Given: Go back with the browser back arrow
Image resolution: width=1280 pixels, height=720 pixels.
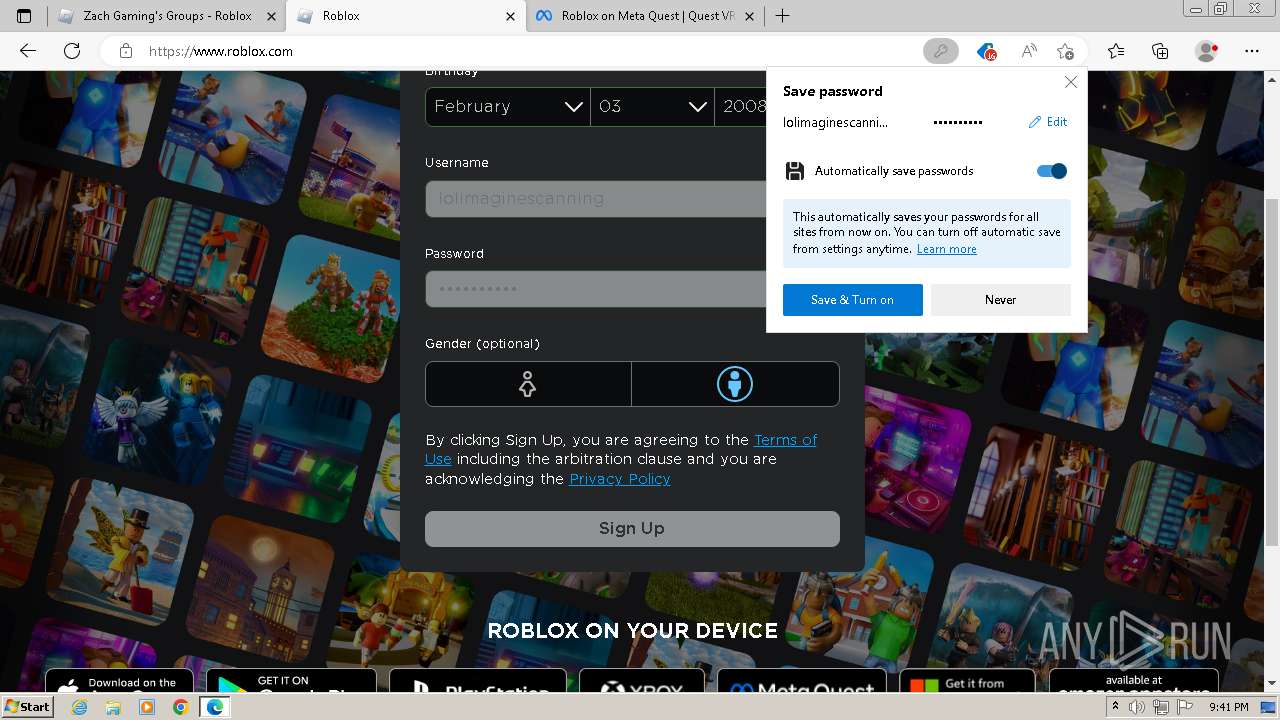Looking at the screenshot, I should pos(28,51).
